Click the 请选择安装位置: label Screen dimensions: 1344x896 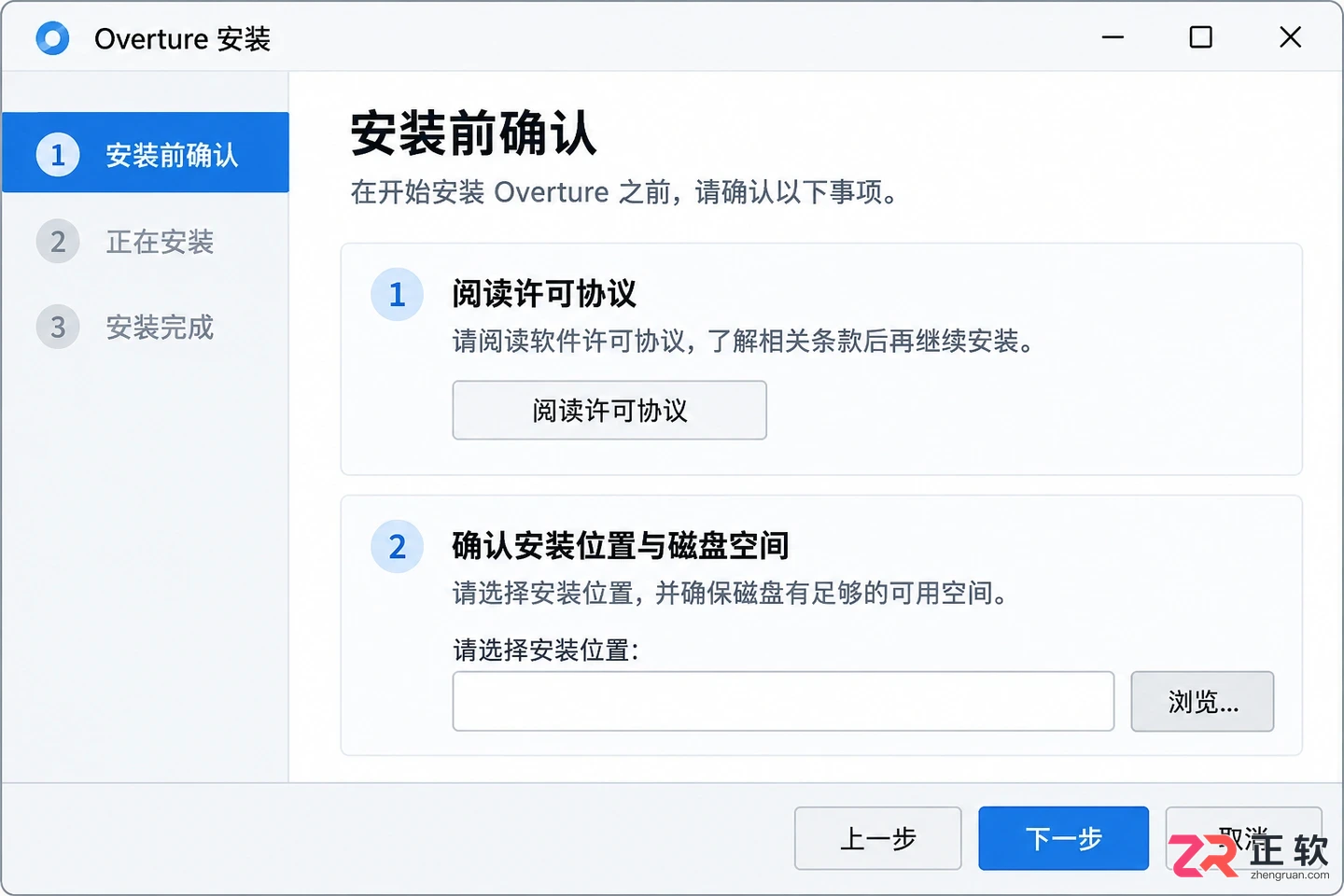coord(546,650)
